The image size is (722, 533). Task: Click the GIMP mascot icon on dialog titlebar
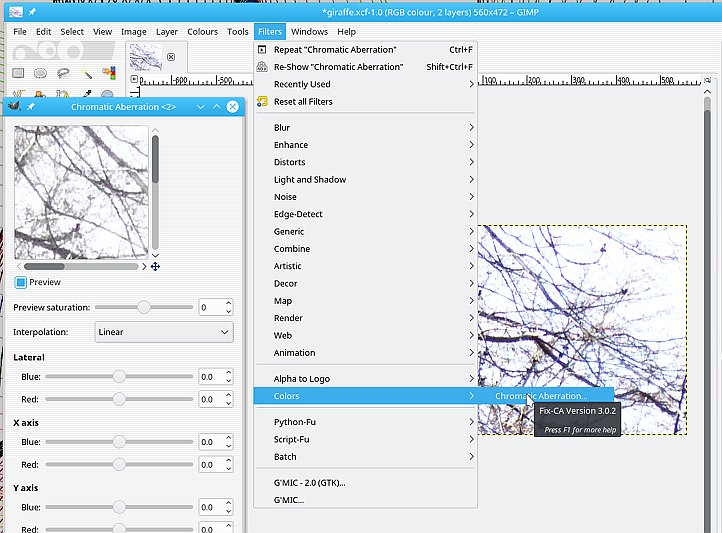point(14,106)
